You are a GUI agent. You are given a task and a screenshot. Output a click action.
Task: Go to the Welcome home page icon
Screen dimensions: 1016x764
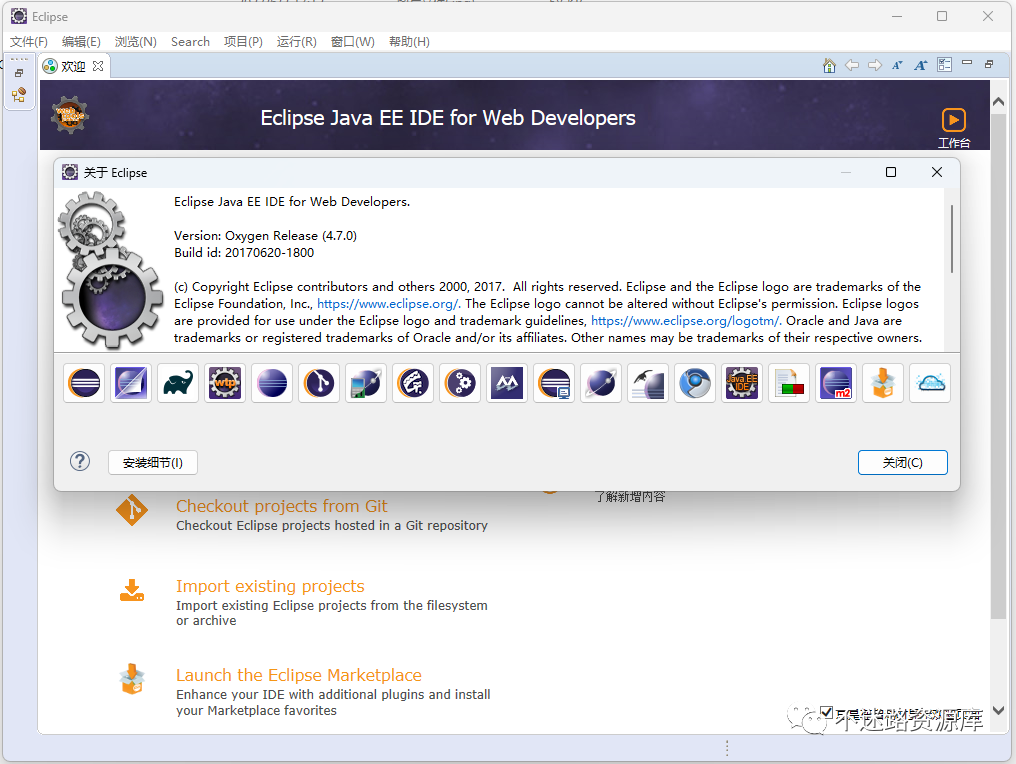pos(829,65)
